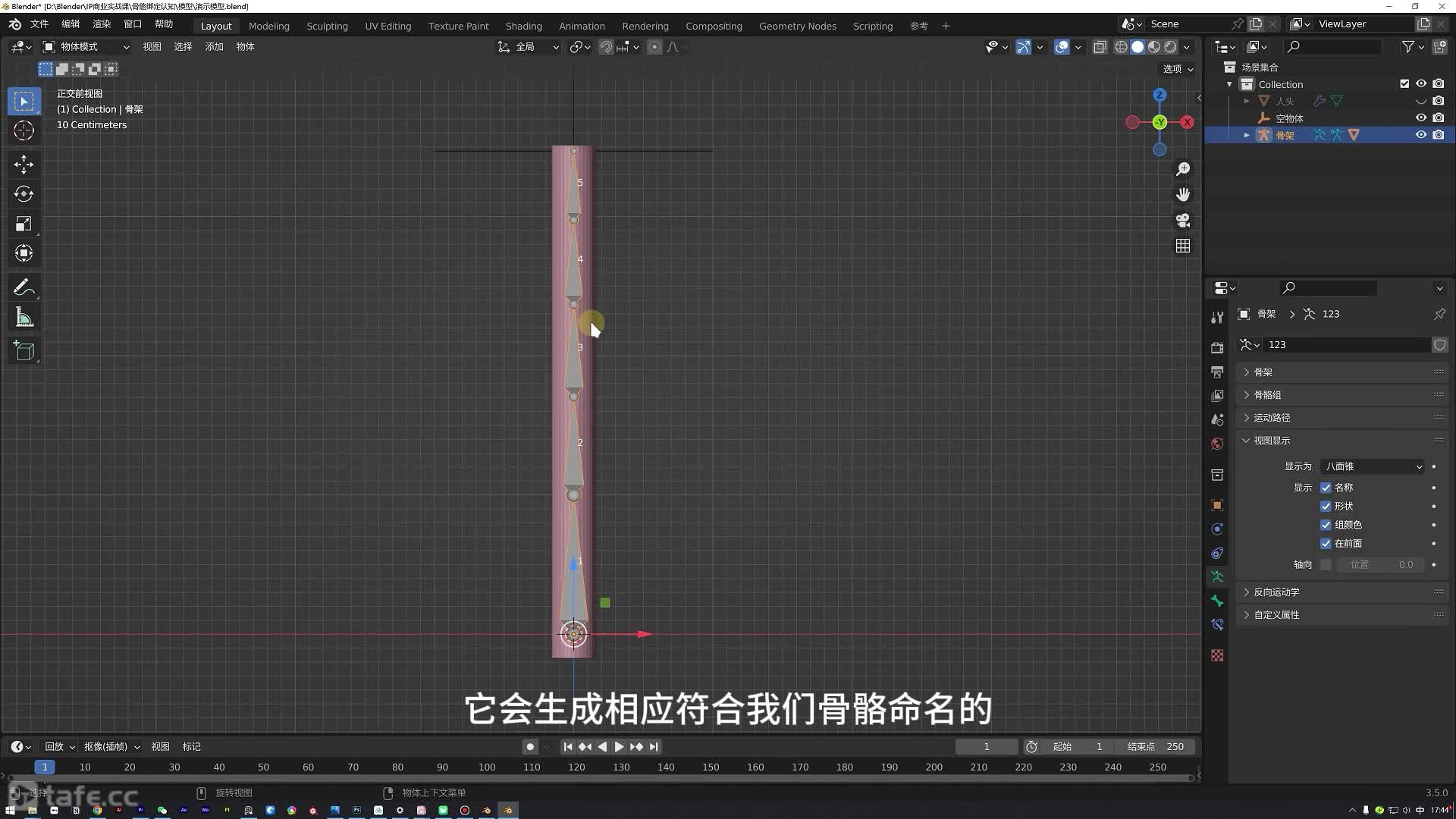Viewport: 1456px width, 819px height.
Task: Expand the 反向运动学 panel
Action: [1341, 592]
